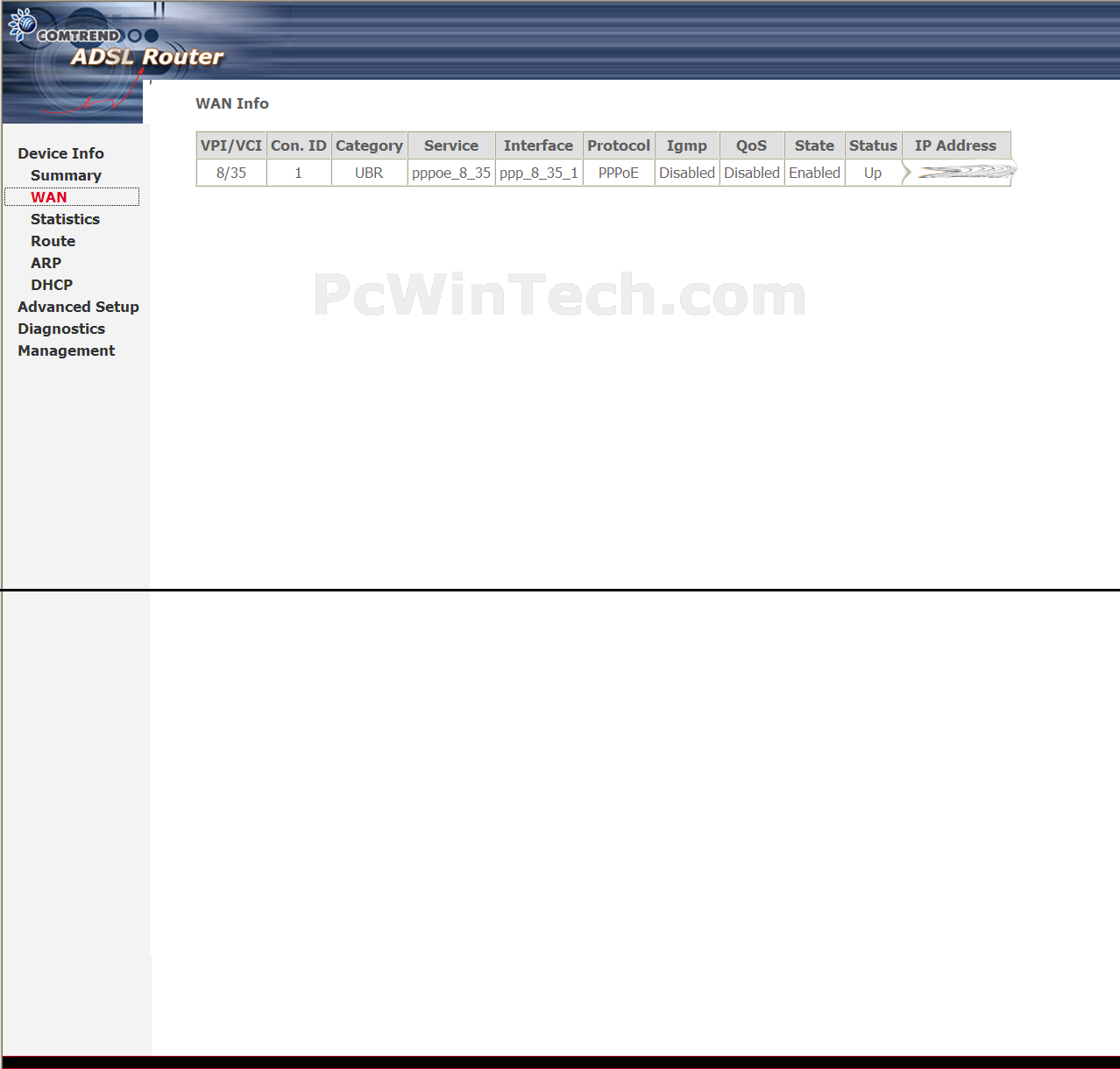Open Advanced Setup section

[78, 307]
